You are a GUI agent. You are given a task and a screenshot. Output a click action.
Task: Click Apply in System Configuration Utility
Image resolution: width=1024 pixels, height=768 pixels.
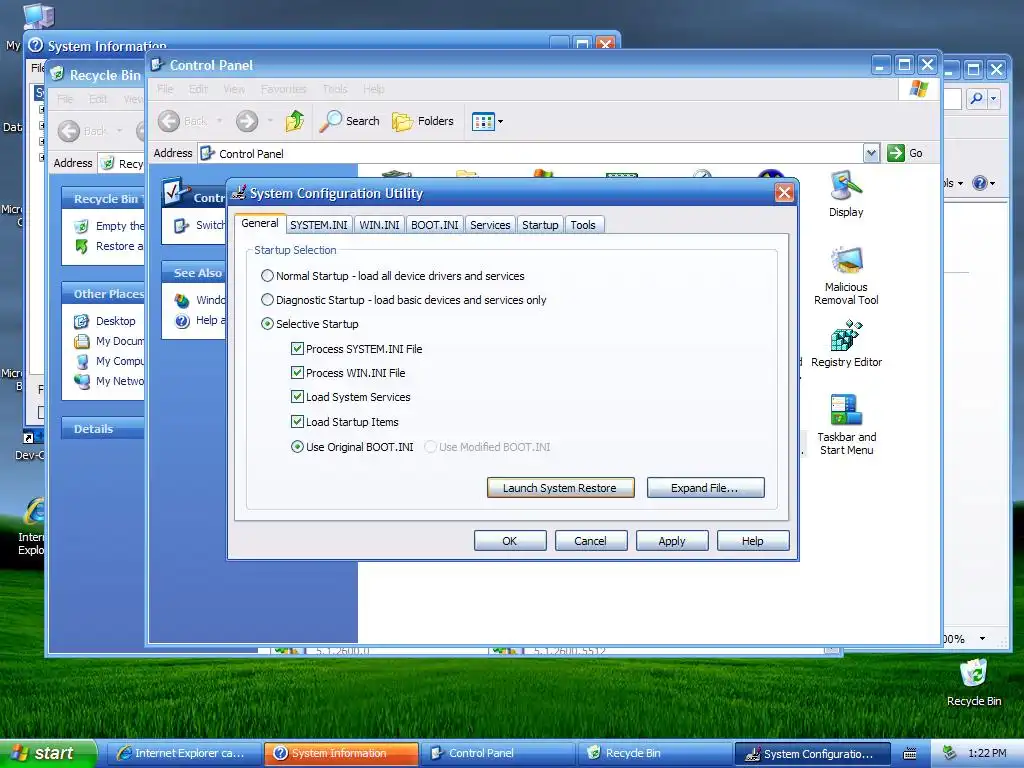pyautogui.click(x=672, y=541)
